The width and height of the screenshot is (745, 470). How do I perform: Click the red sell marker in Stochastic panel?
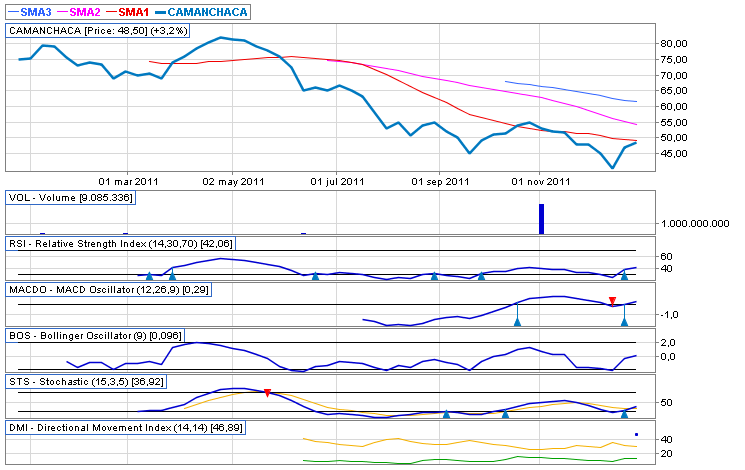(267, 393)
